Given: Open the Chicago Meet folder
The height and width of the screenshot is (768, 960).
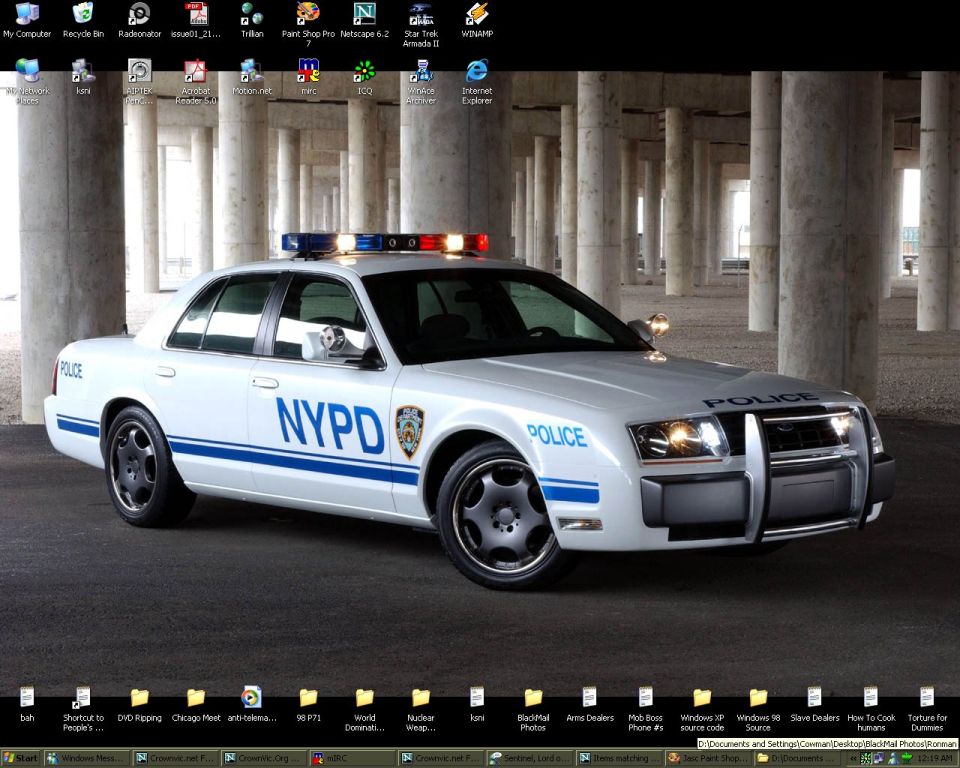Looking at the screenshot, I should tap(196, 704).
